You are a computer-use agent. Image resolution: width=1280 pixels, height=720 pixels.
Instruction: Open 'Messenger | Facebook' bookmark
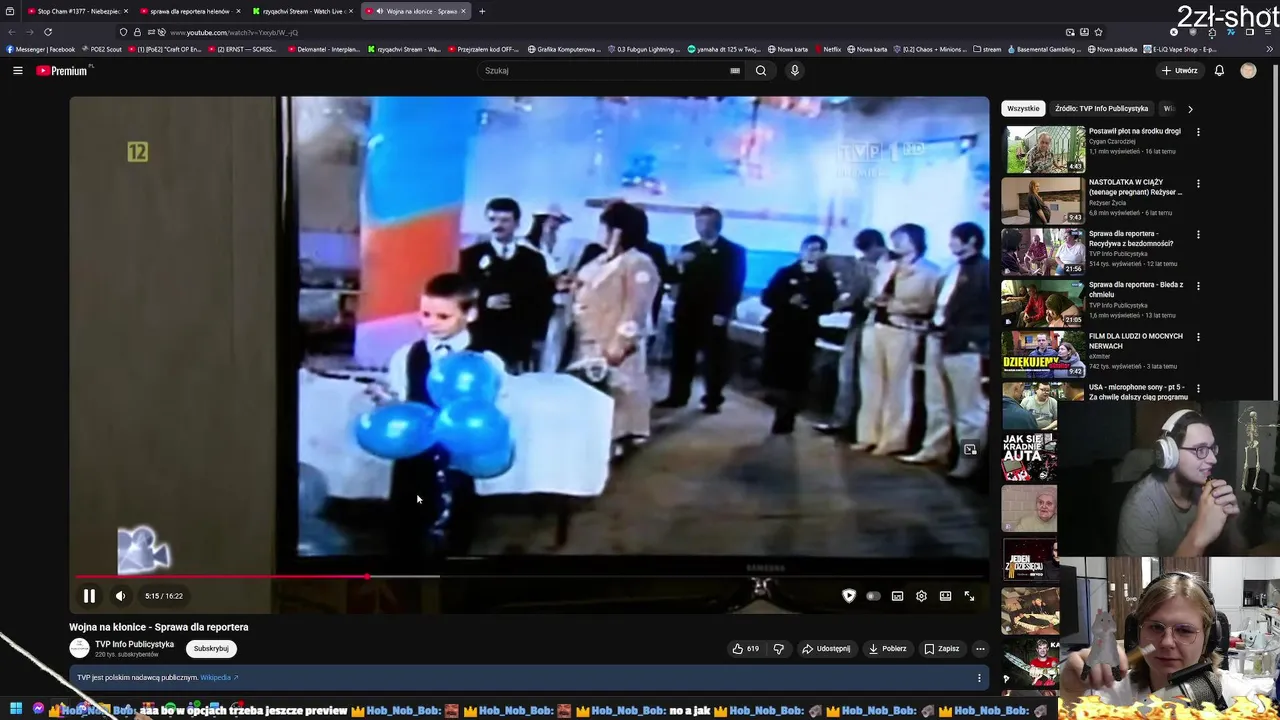41,49
